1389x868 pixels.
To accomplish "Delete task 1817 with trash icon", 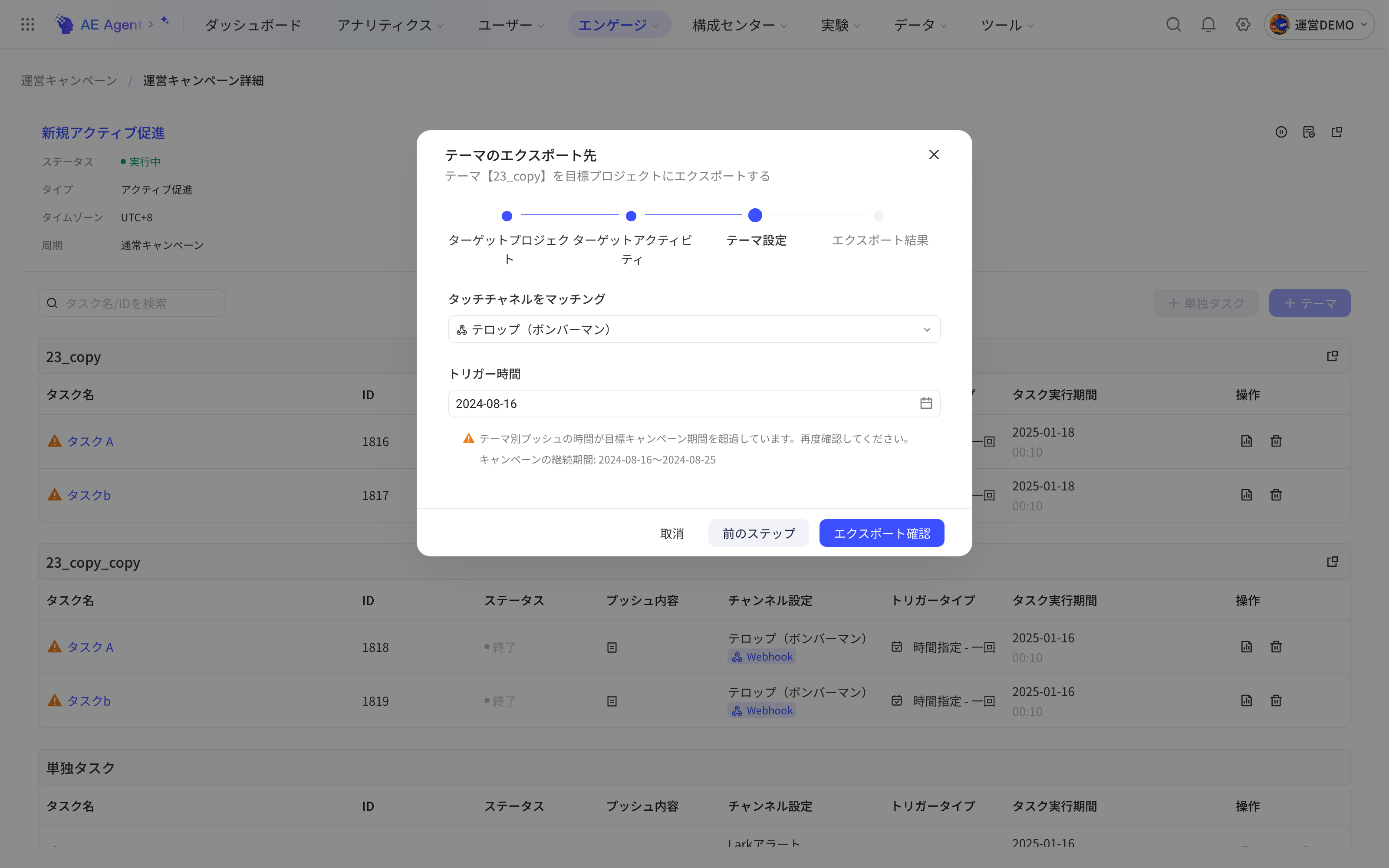I will 1276,495.
